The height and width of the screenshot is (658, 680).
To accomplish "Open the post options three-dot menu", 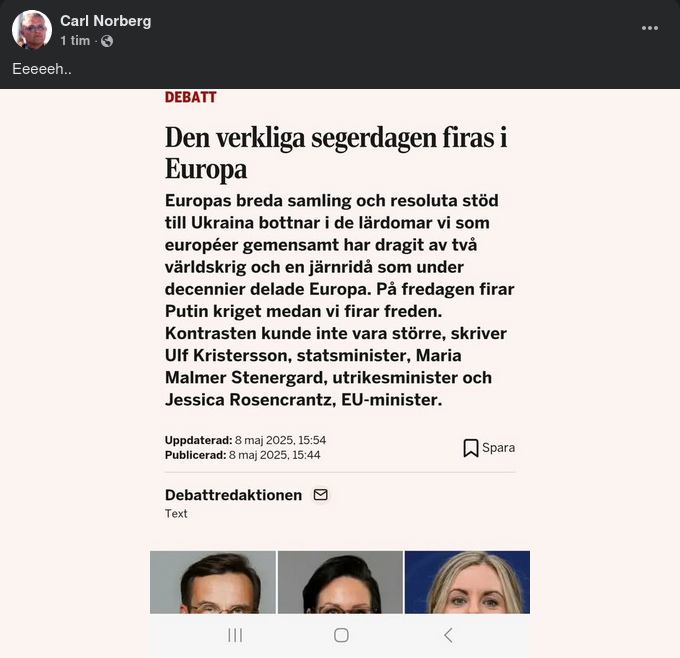I will click(650, 28).
